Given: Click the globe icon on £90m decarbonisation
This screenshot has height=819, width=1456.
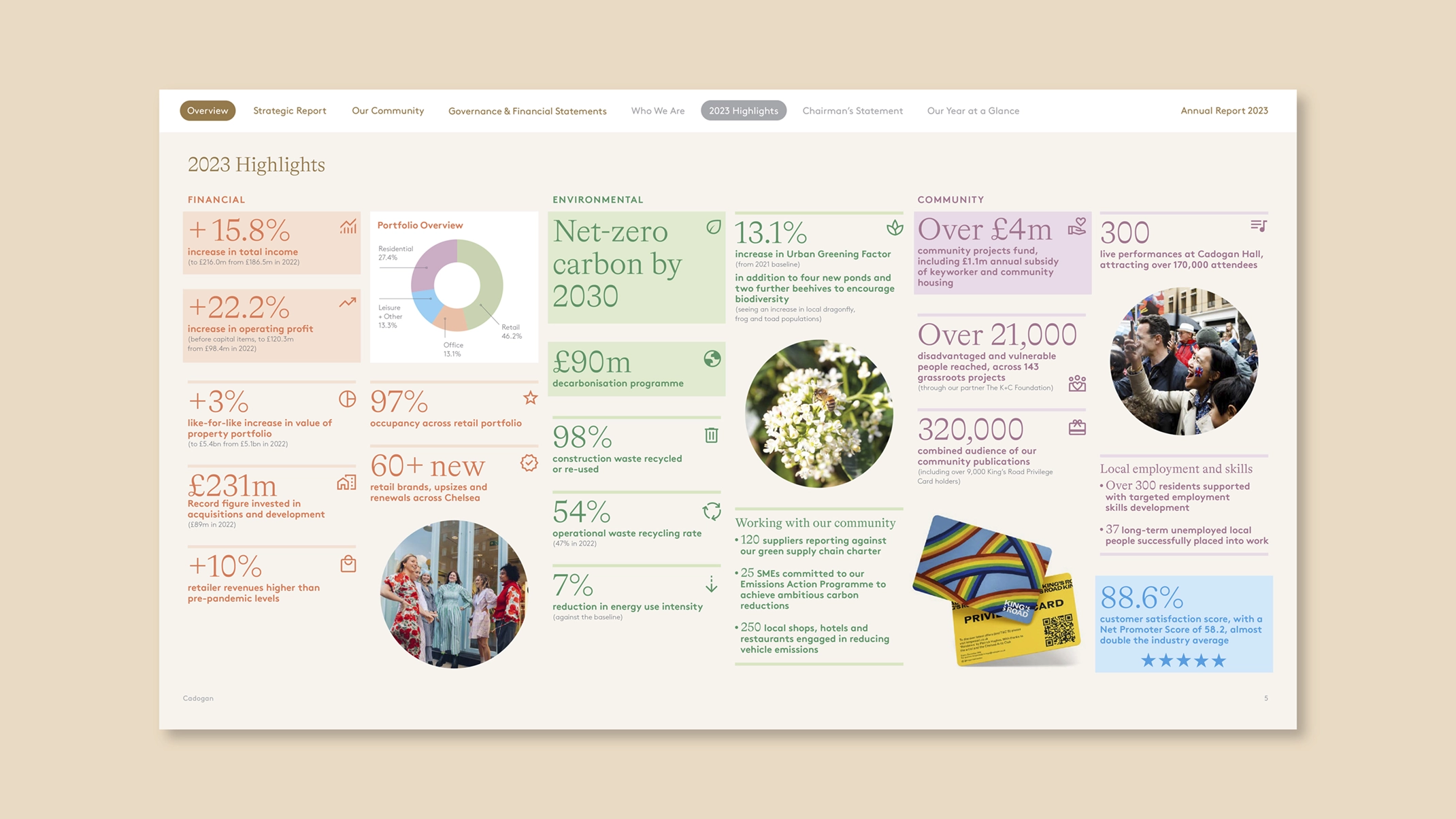Looking at the screenshot, I should [712, 358].
